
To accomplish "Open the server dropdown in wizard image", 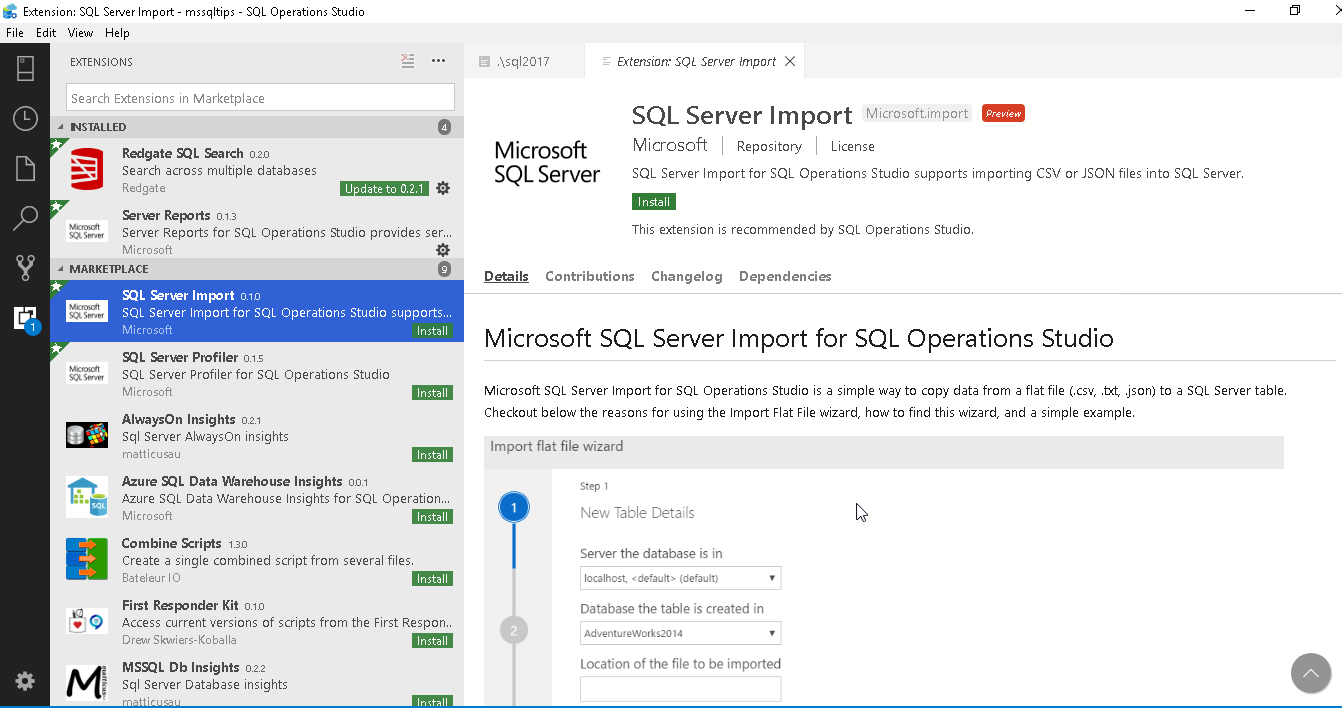I will click(680, 578).
